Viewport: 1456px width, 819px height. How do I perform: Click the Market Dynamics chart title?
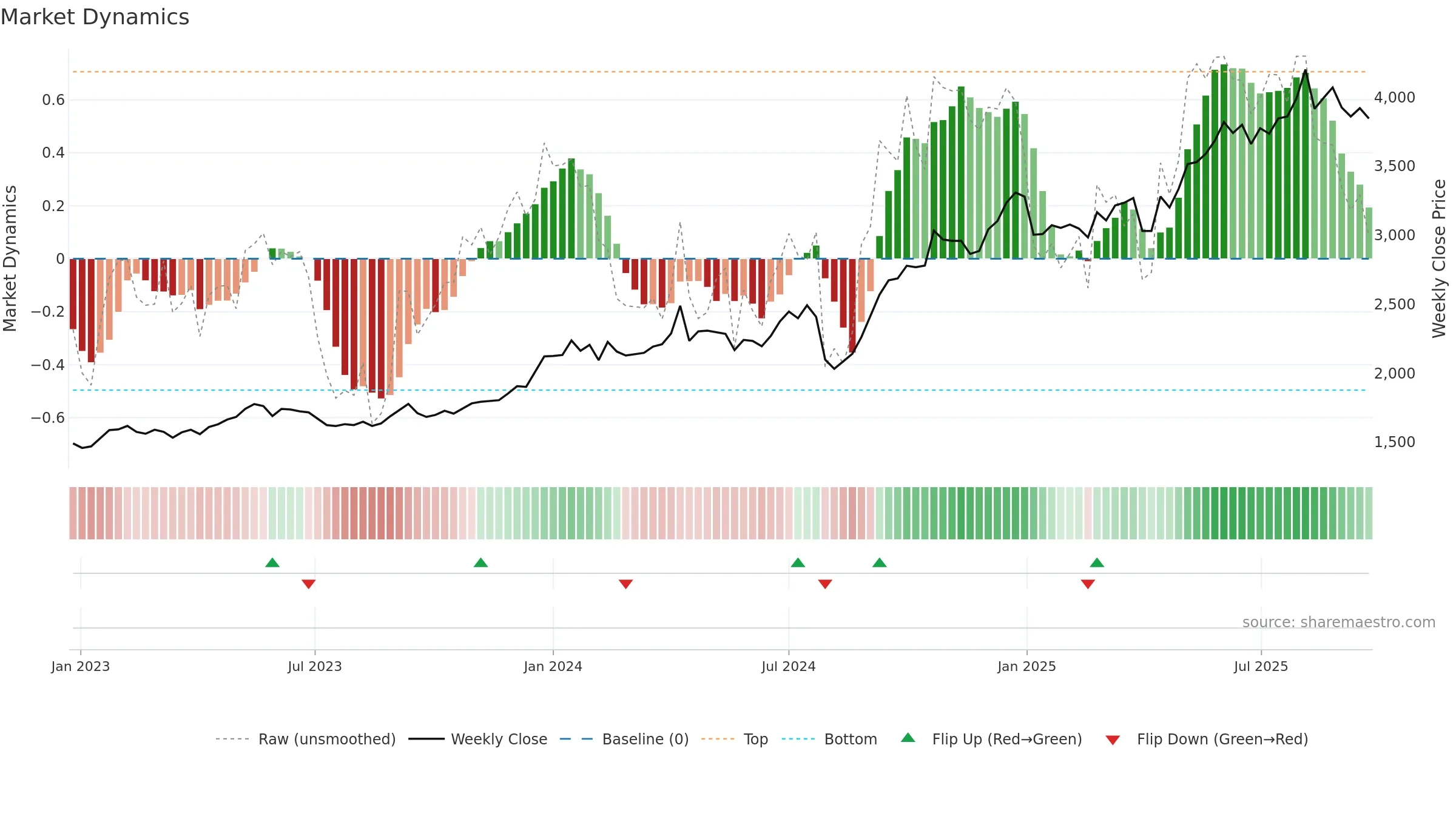click(x=95, y=17)
